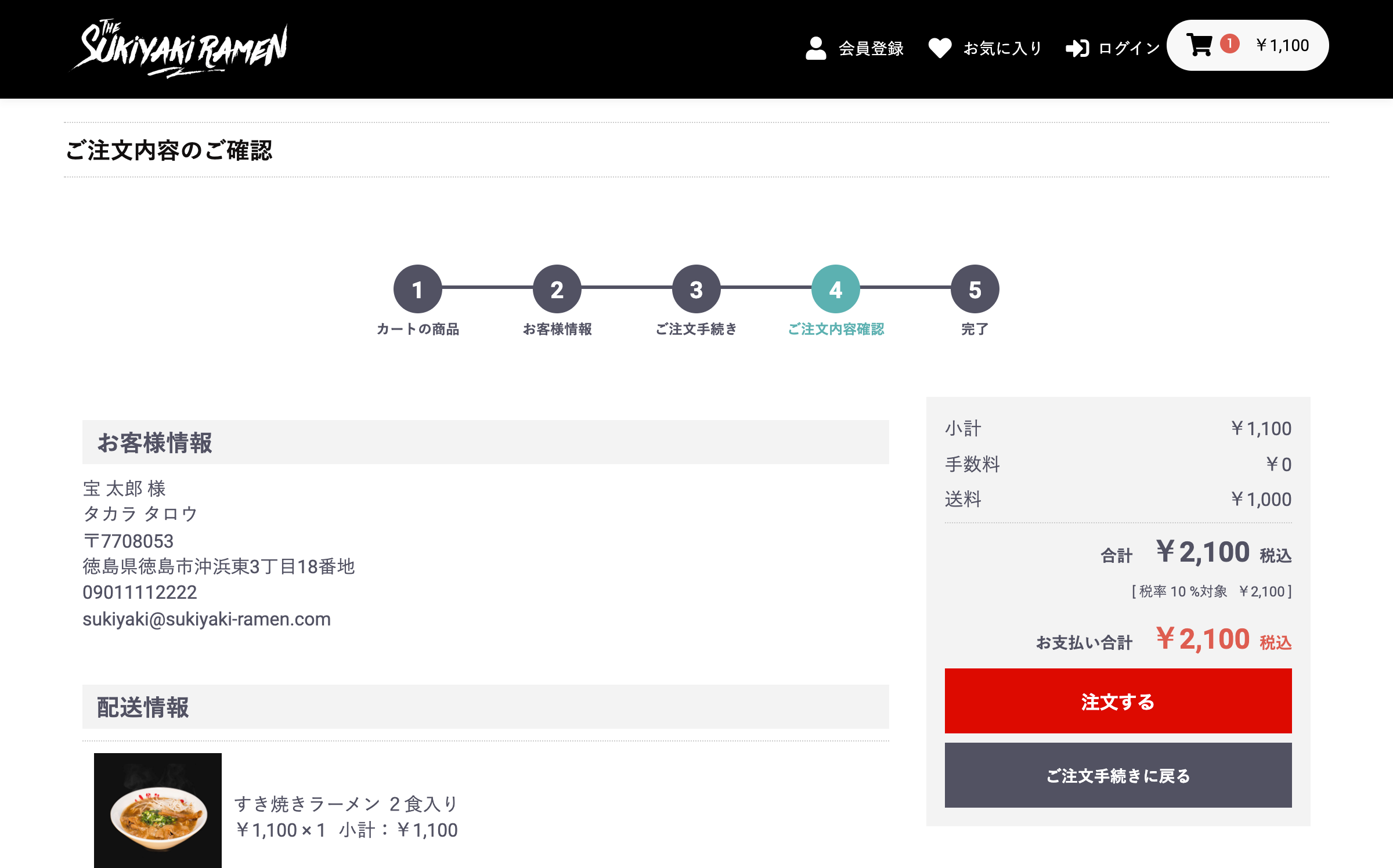Screen dimensions: 1393x868
Task: Open the shopping cart icon
Action: [x=1199, y=45]
